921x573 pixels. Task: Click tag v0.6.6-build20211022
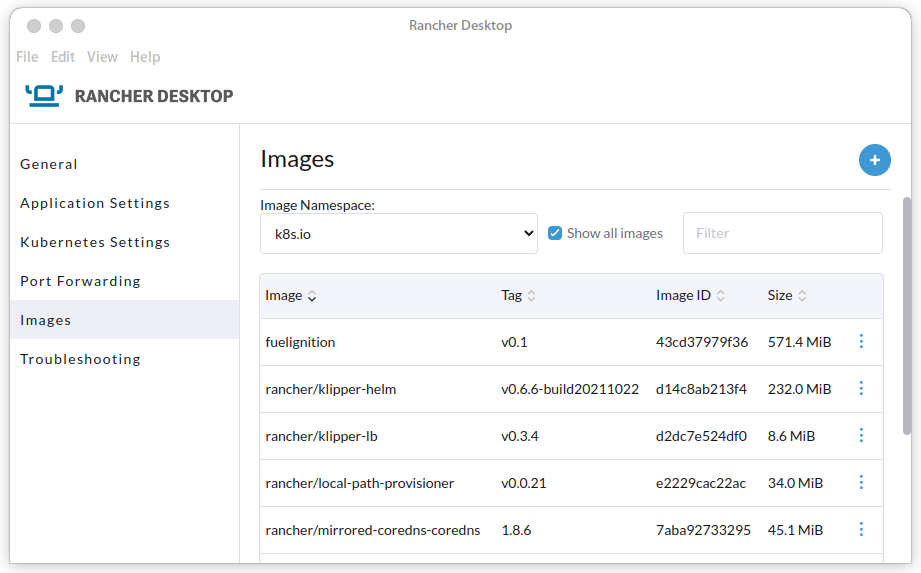point(570,389)
